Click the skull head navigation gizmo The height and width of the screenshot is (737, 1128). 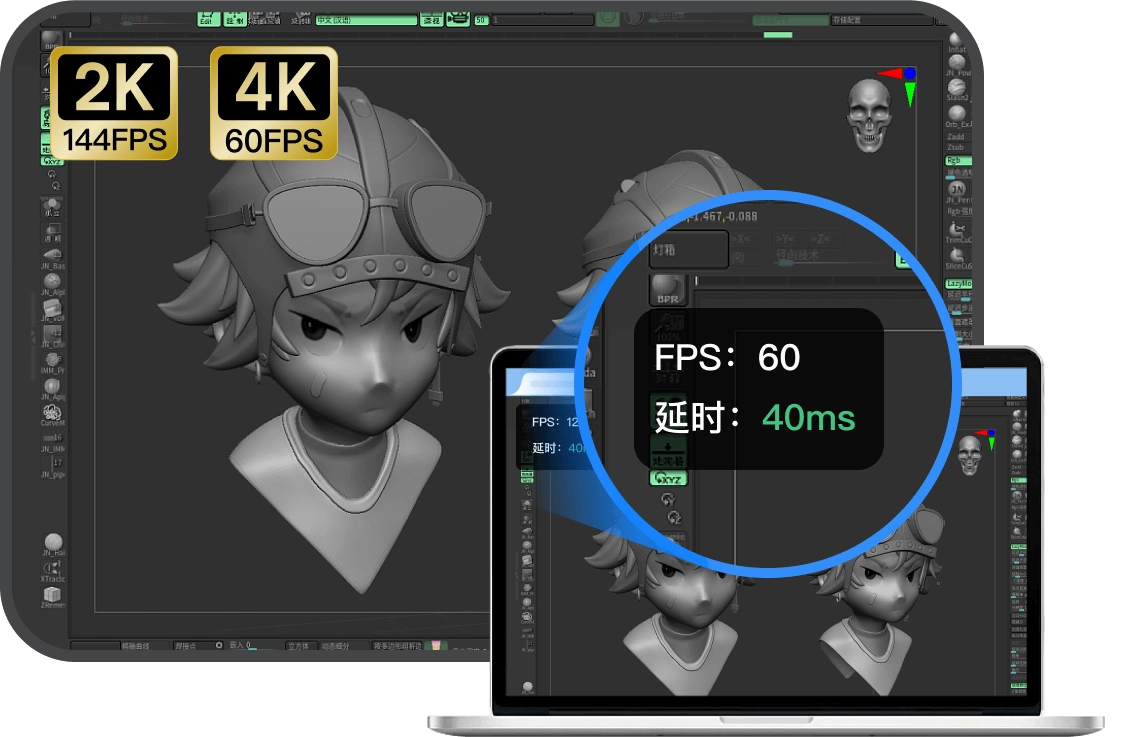(x=868, y=115)
